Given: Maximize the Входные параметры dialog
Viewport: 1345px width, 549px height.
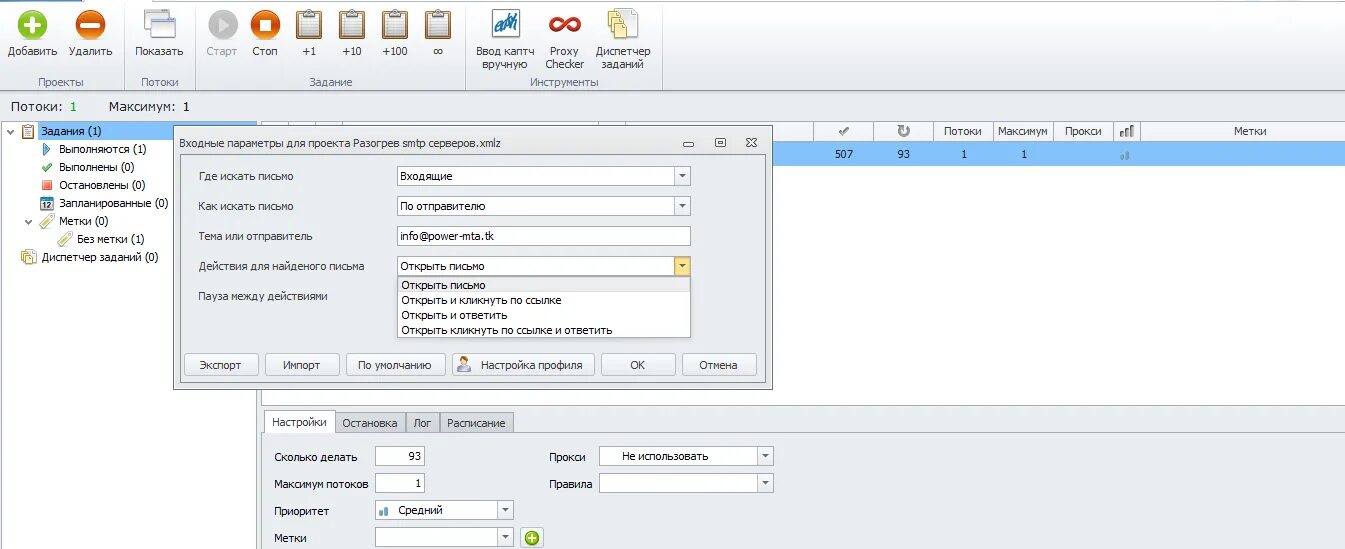Looking at the screenshot, I should coord(720,143).
